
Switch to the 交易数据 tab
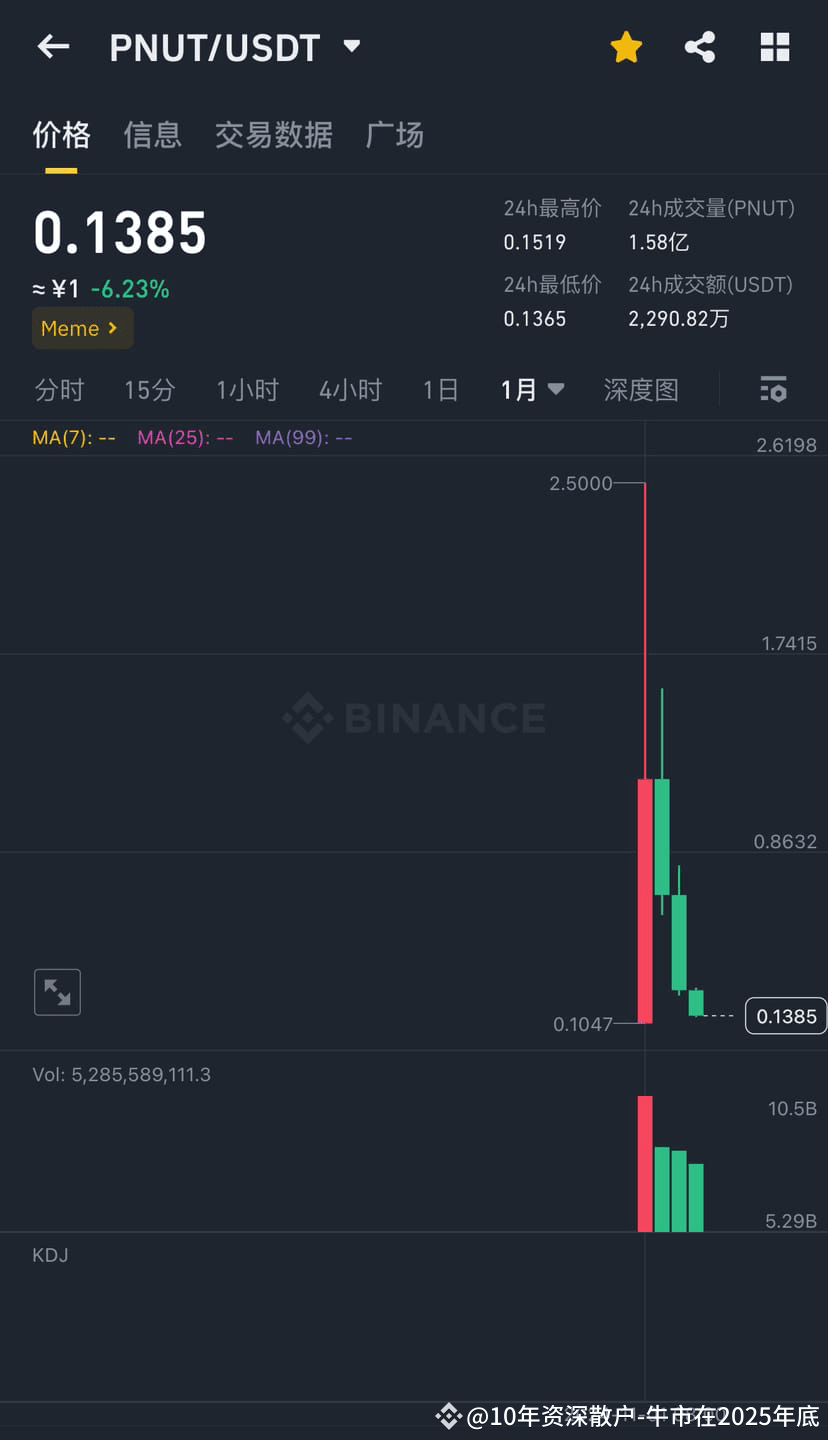tap(273, 135)
